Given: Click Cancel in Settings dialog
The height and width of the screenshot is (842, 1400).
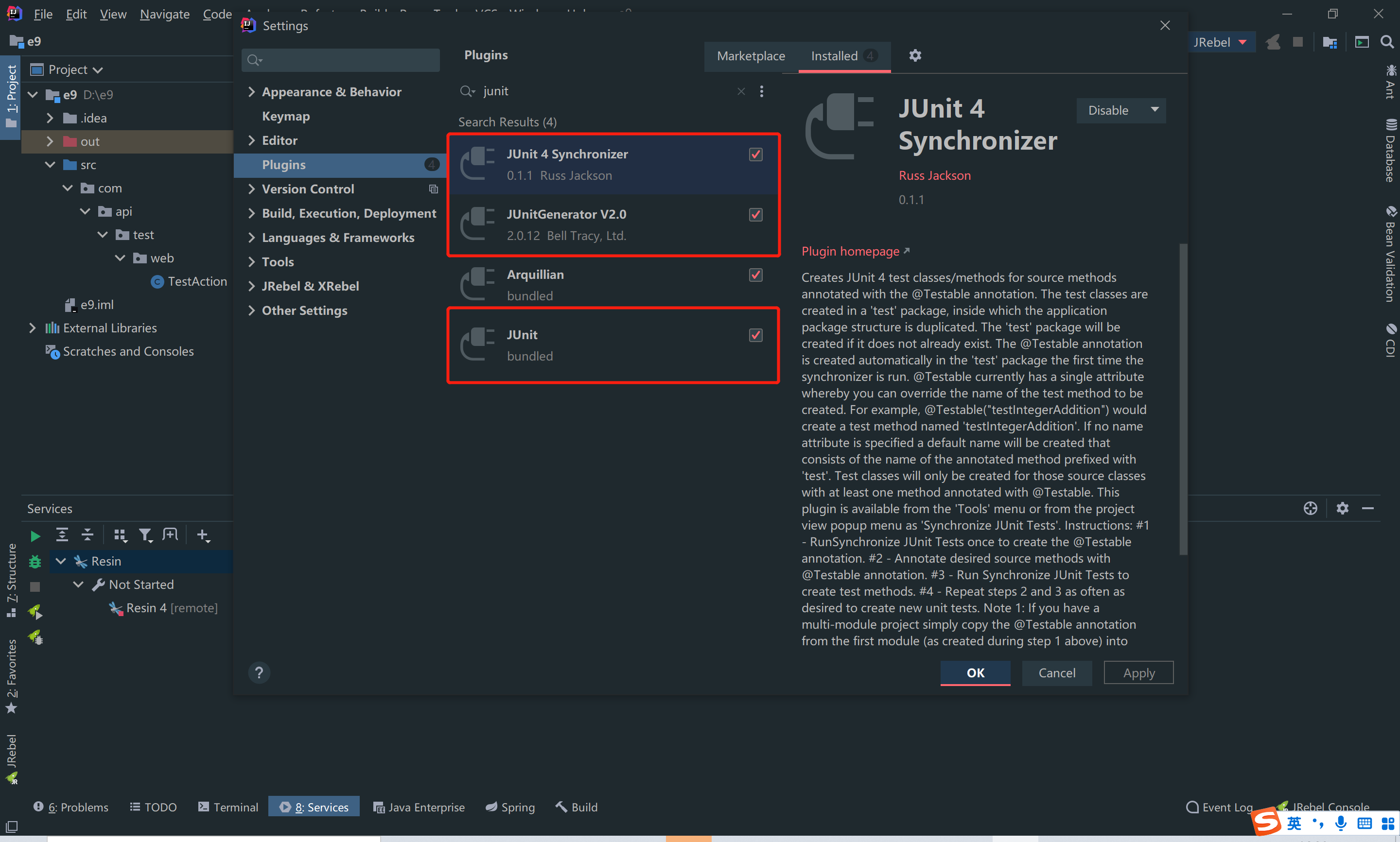Looking at the screenshot, I should (1057, 672).
